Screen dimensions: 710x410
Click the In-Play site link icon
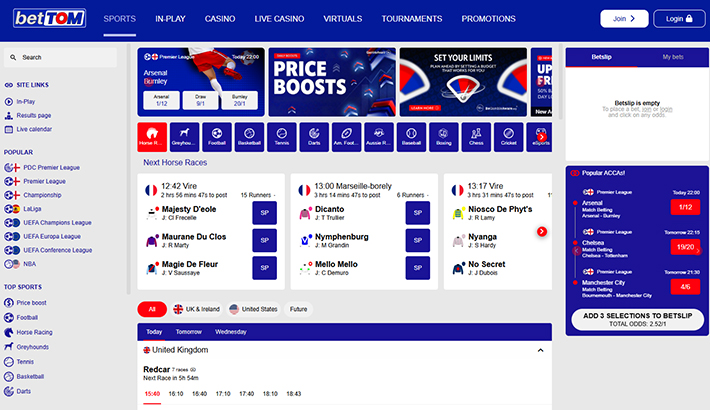[9, 101]
